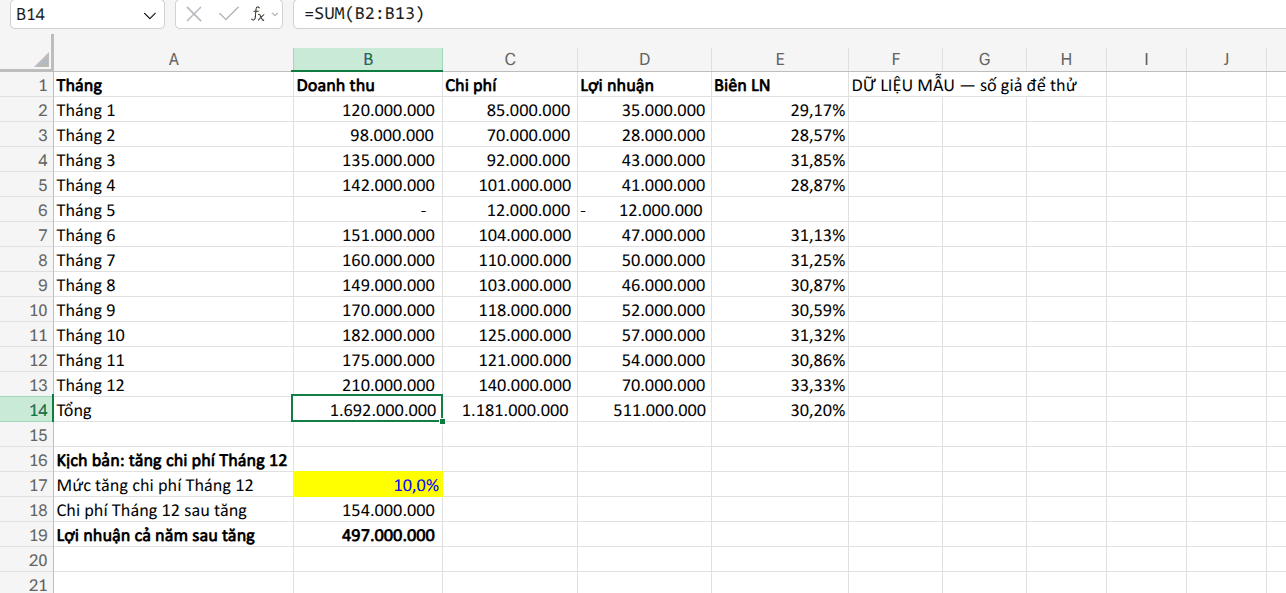Viewport: 1286px width, 593px height.
Task: Select column B header
Action: 368,60
